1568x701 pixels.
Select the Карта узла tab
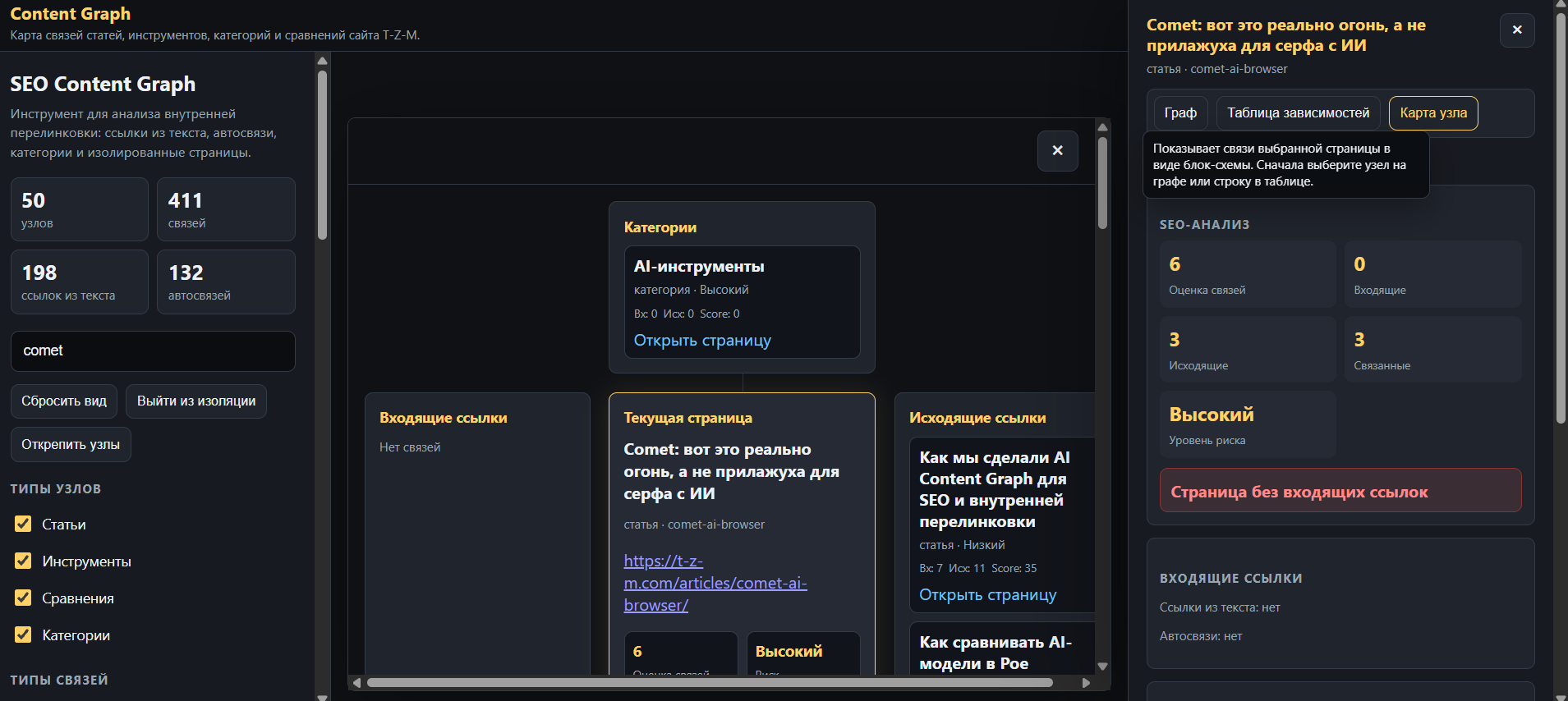click(1433, 113)
